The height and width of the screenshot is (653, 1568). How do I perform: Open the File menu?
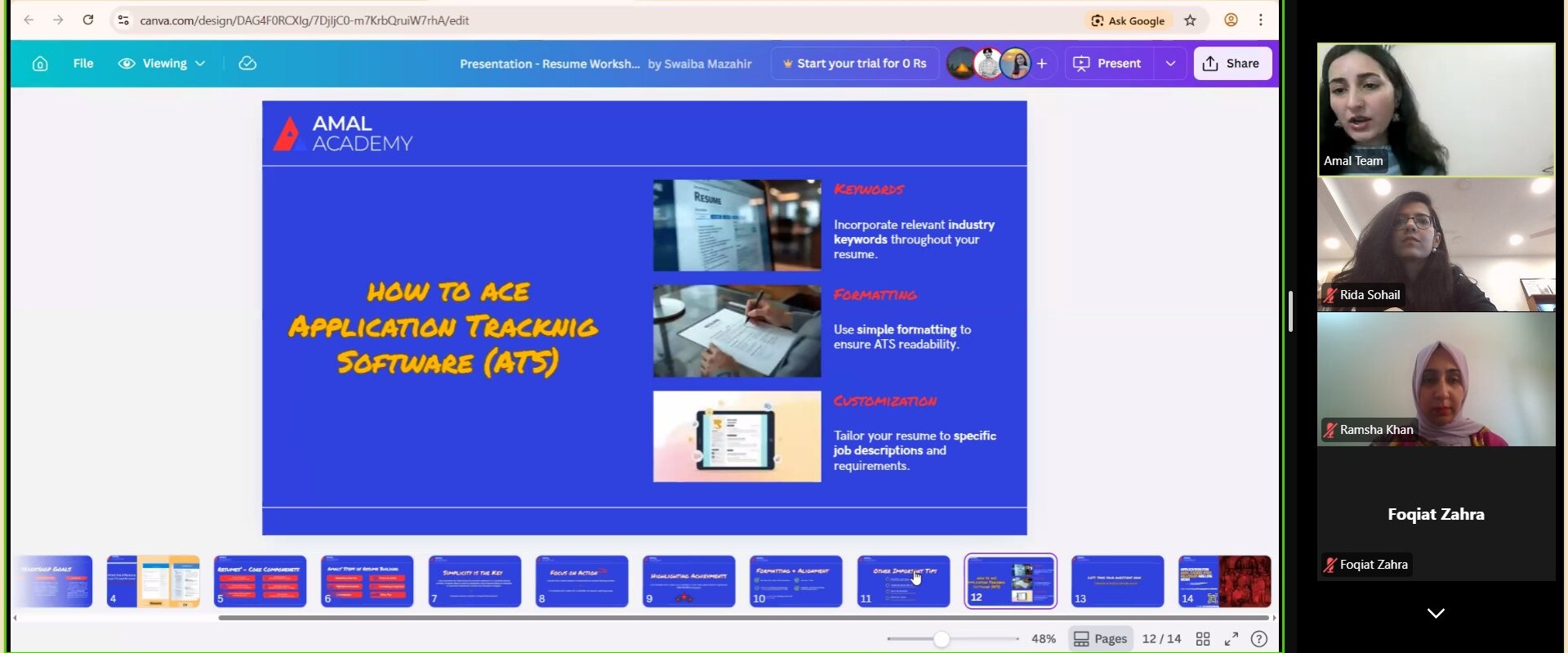(x=83, y=64)
